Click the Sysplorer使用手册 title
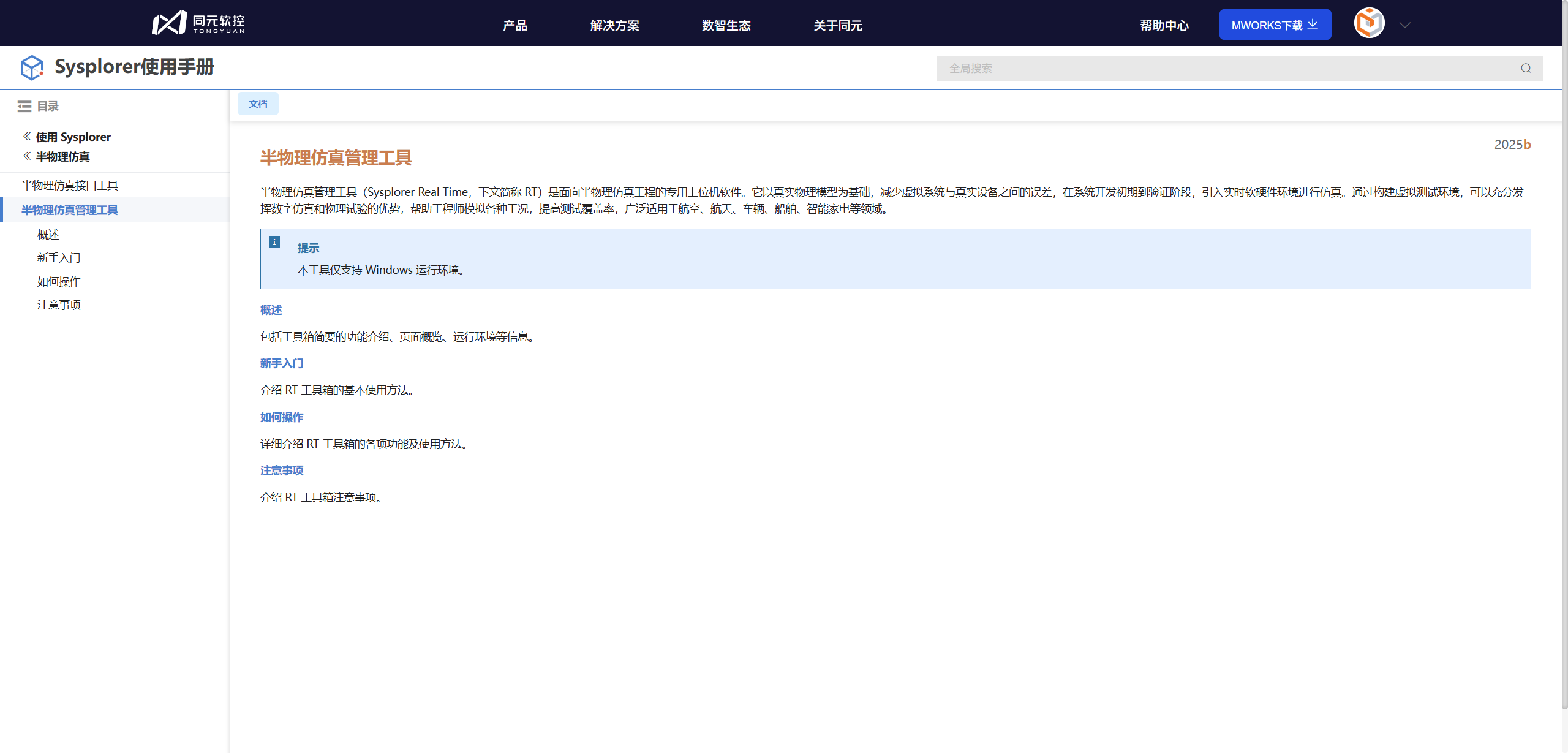 [134, 67]
